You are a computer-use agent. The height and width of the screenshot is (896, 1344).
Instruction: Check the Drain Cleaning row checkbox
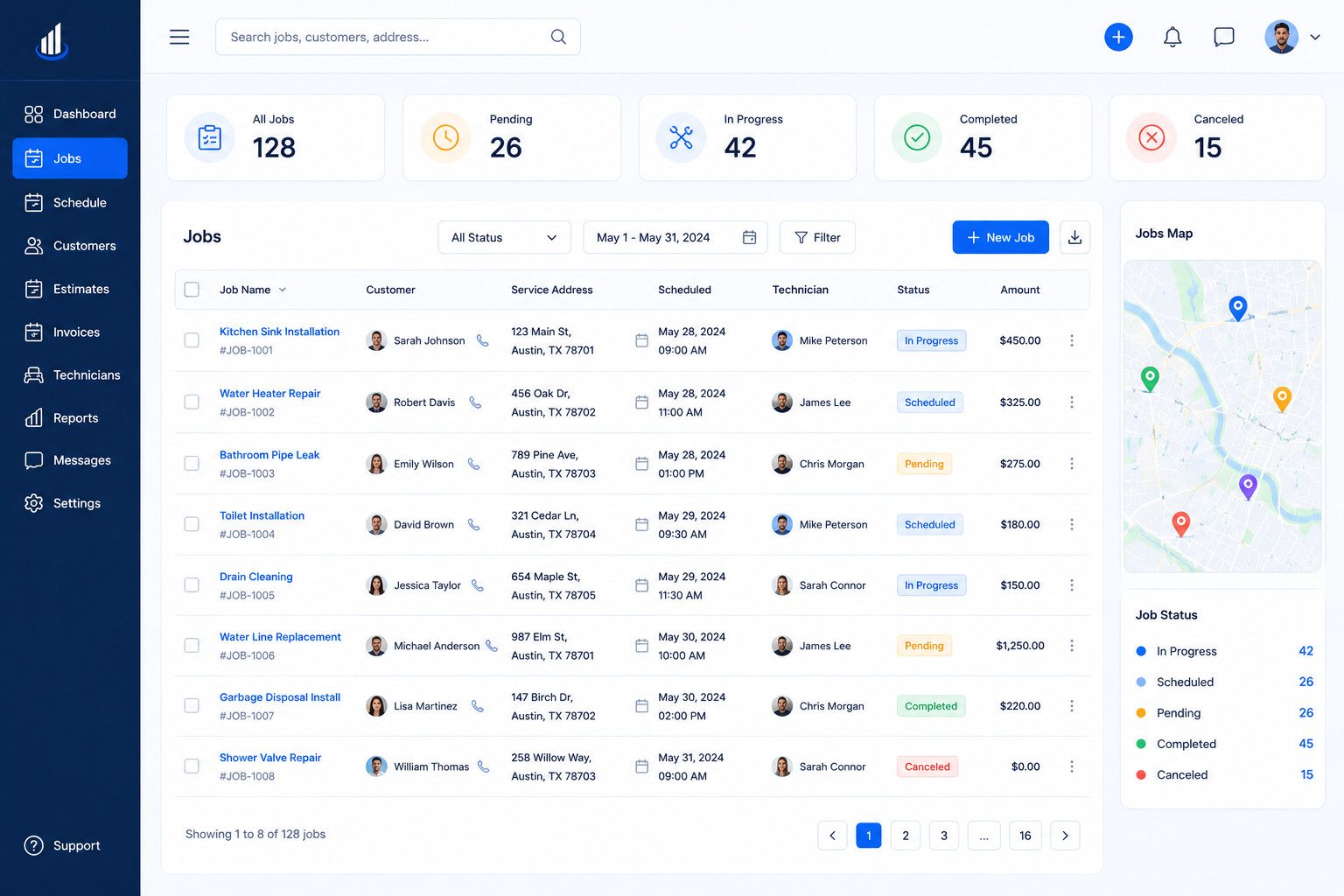[192, 585]
